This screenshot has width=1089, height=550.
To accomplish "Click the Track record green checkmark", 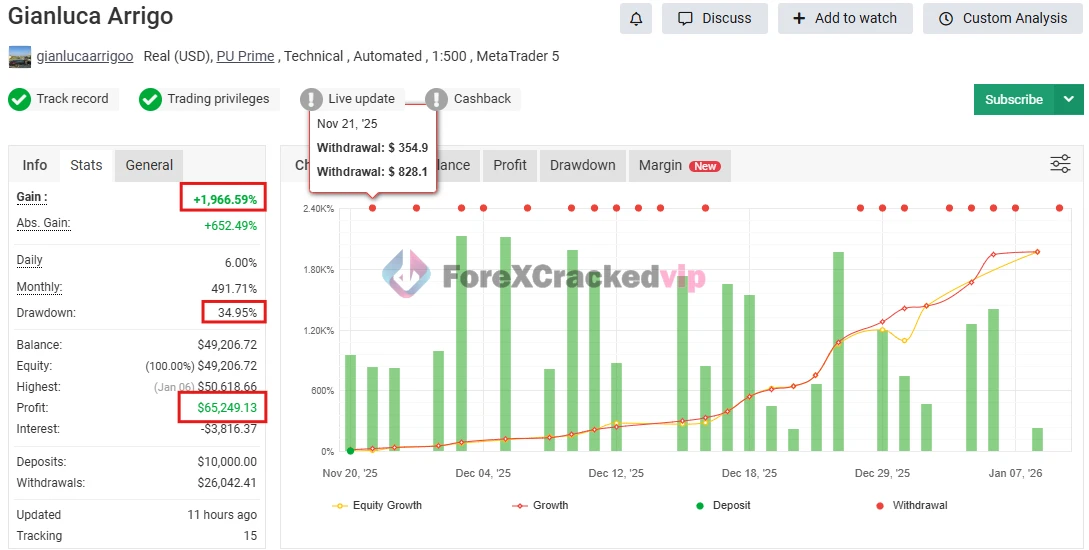I will tap(19, 99).
